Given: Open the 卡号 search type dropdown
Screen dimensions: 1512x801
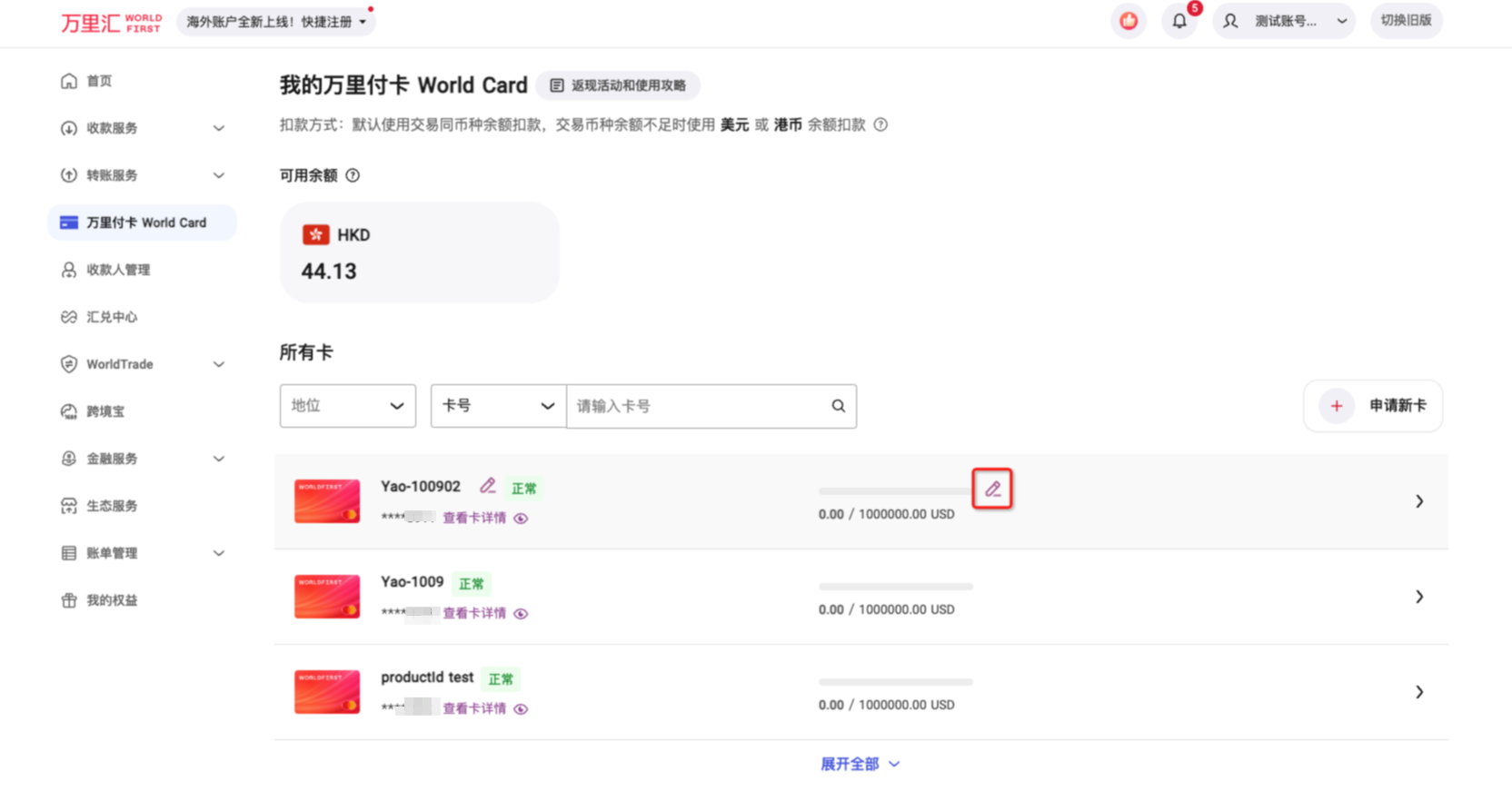Looking at the screenshot, I should click(x=498, y=406).
